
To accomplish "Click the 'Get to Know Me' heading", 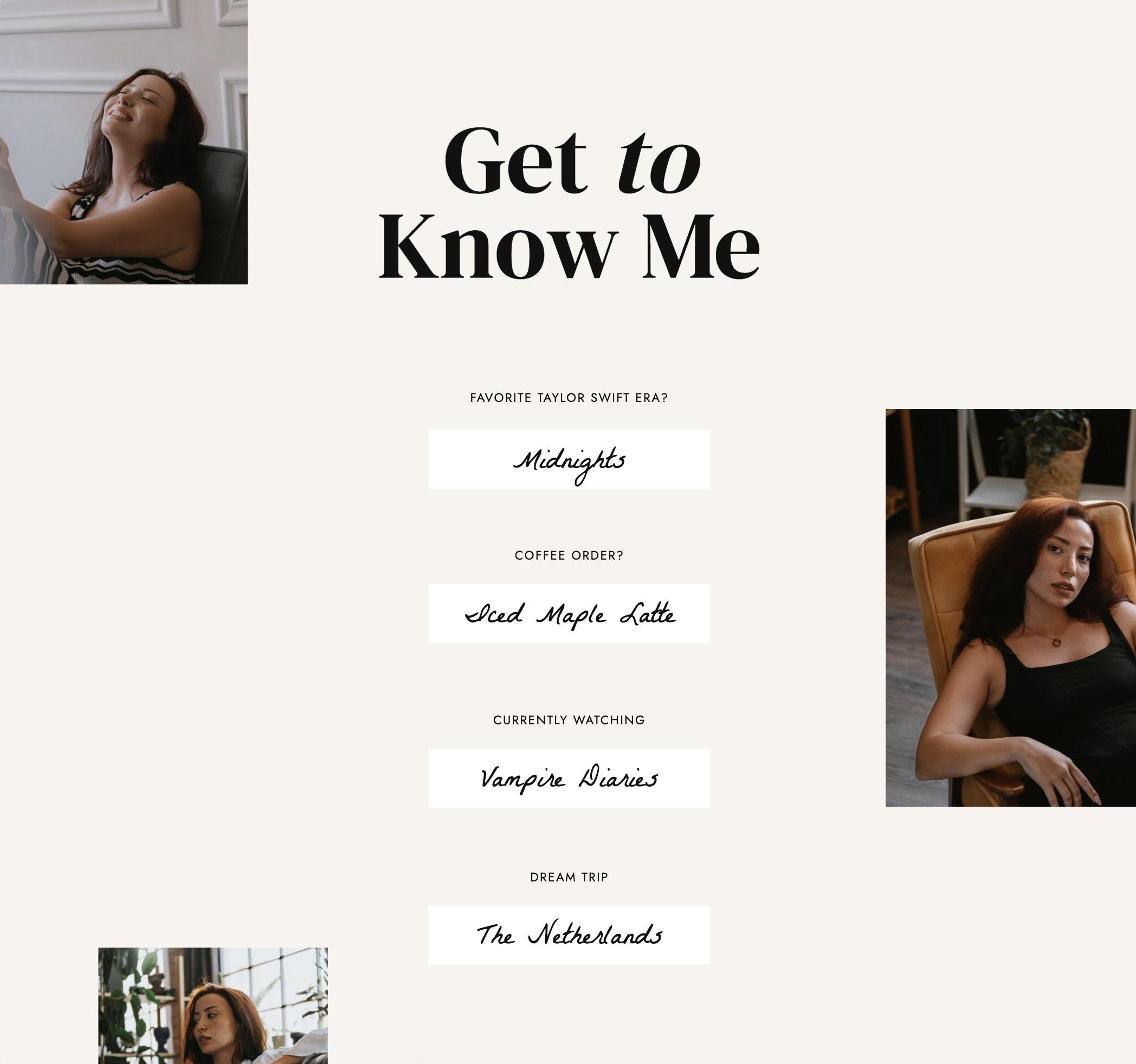I will point(569,203).
